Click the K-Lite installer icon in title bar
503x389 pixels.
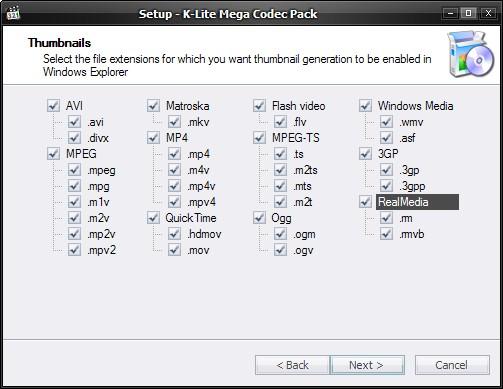(x=13, y=13)
